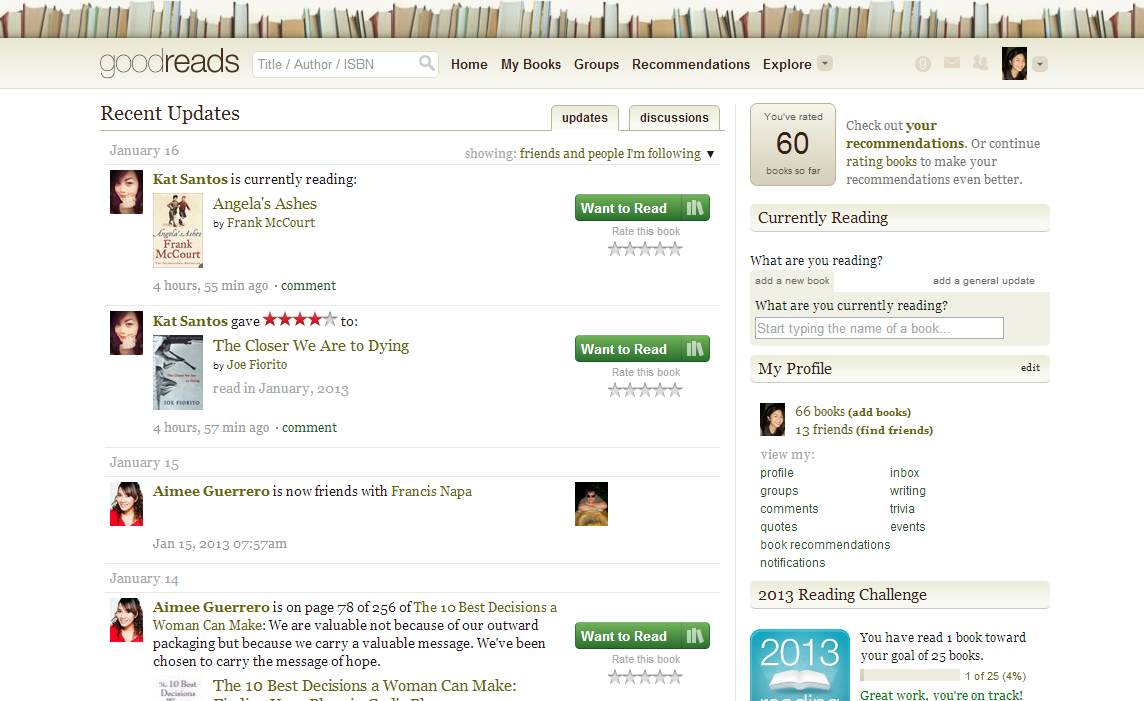Image resolution: width=1144 pixels, height=701 pixels.
Task: Open the friend requests icon
Action: point(981,63)
